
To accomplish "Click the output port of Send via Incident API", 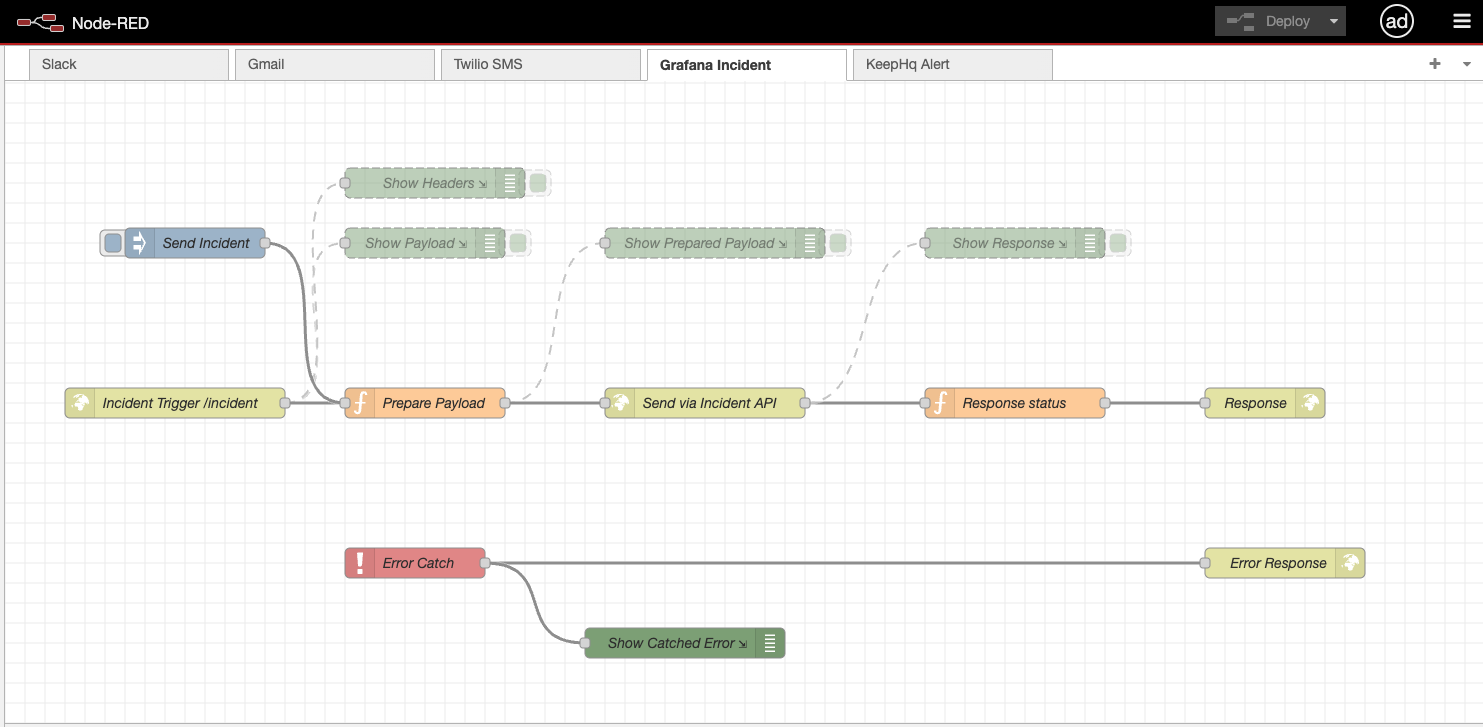I will coord(805,403).
